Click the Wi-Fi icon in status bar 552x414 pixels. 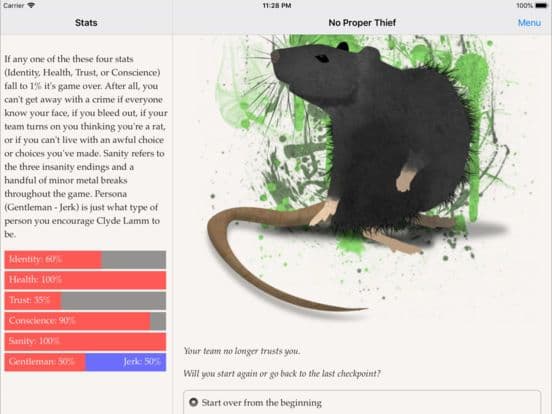31,6
